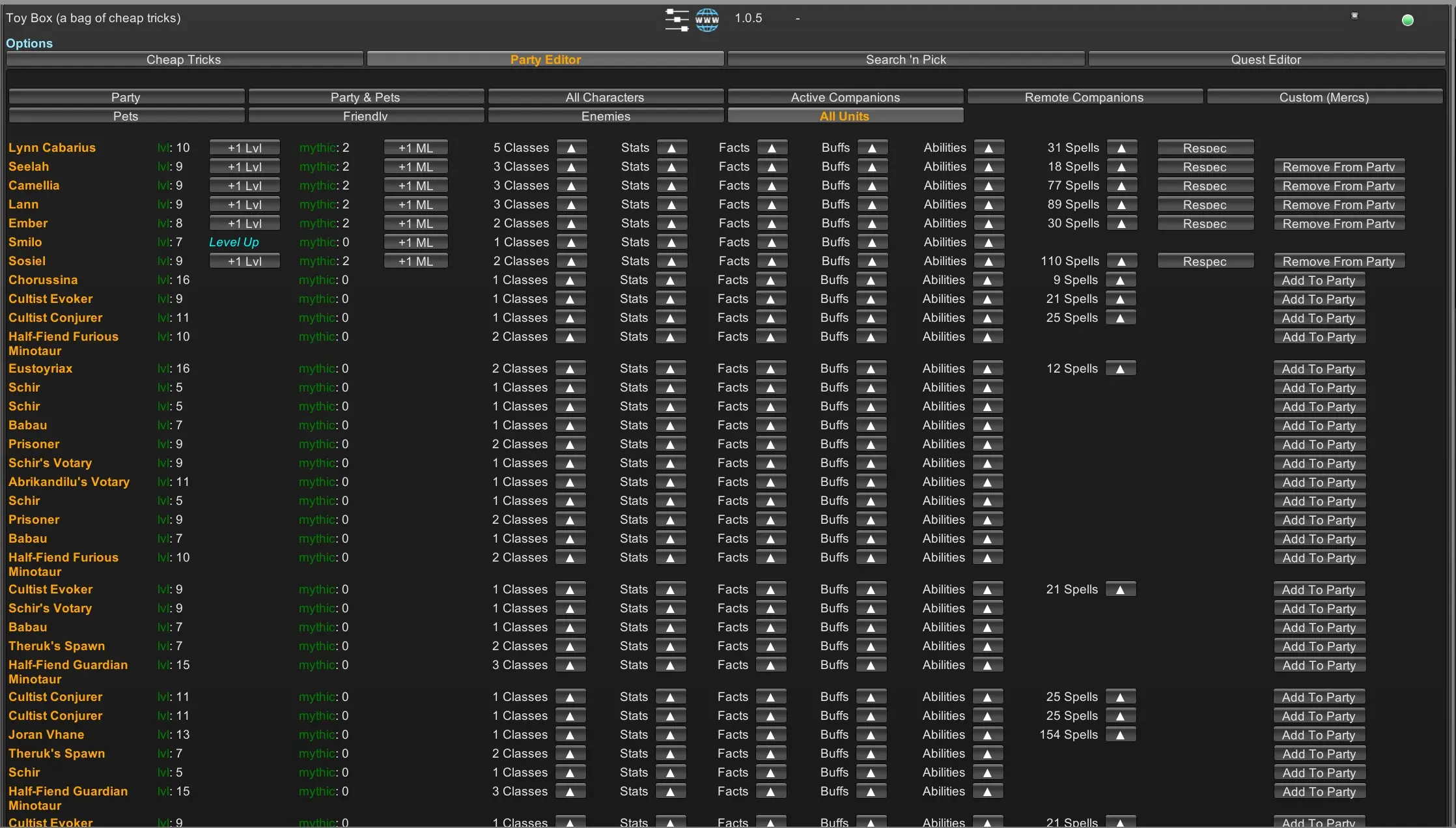Toggle Ember's Buffs disclosure triangle
Image resolution: width=1456 pixels, height=828 pixels.
pyautogui.click(x=872, y=223)
